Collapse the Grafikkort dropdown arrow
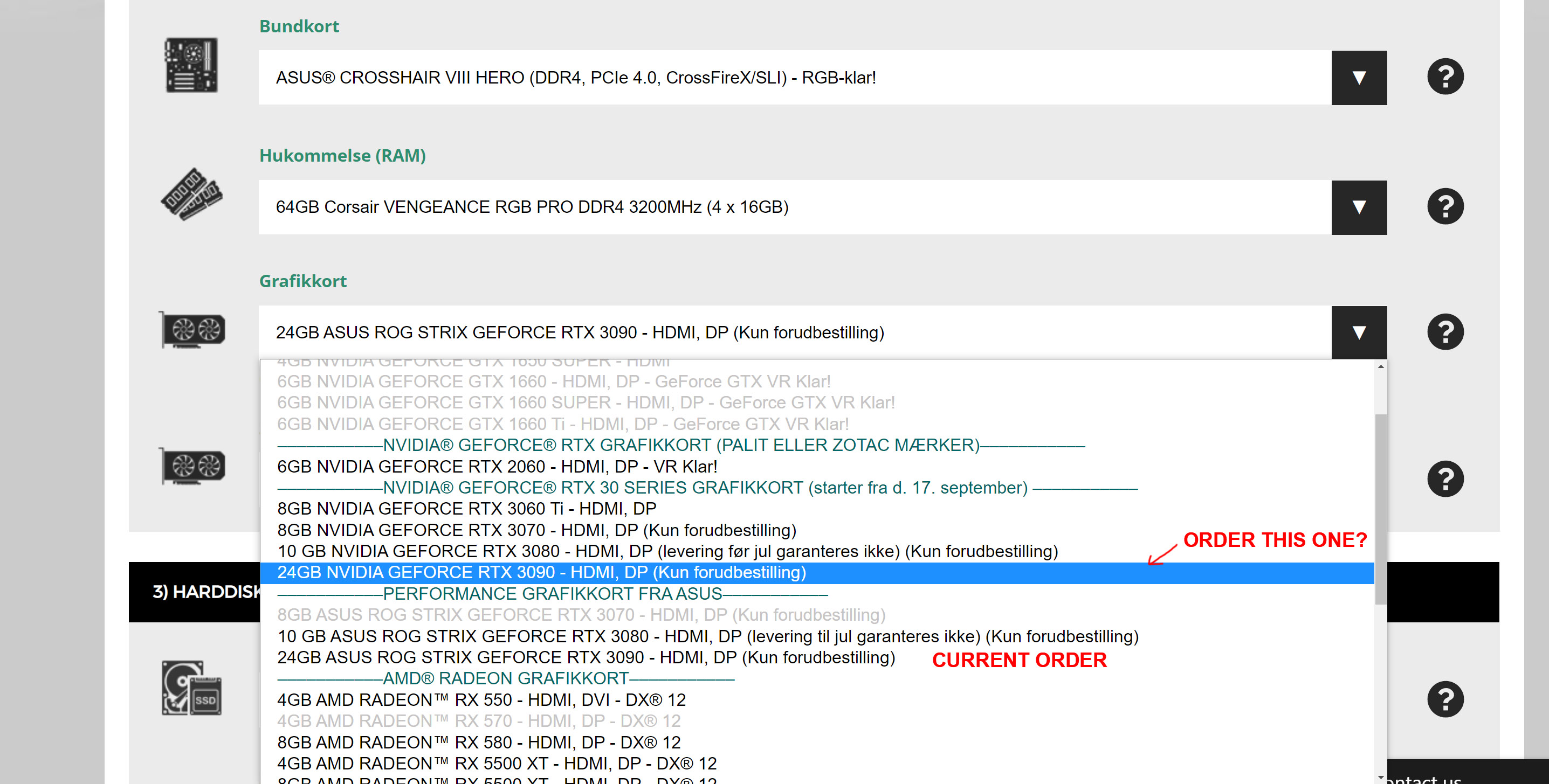 [x=1359, y=332]
